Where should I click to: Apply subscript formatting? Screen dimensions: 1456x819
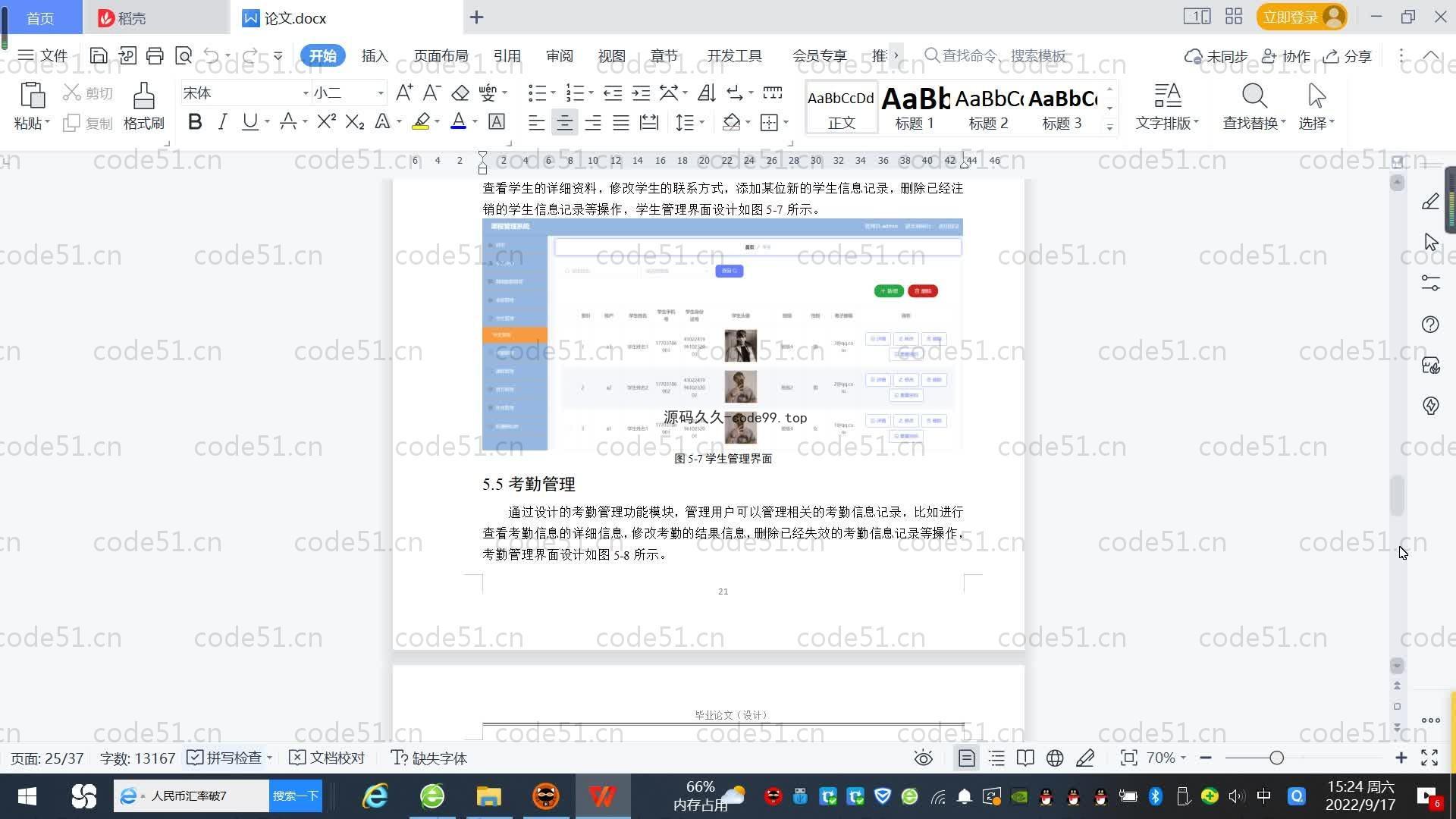[x=354, y=122]
